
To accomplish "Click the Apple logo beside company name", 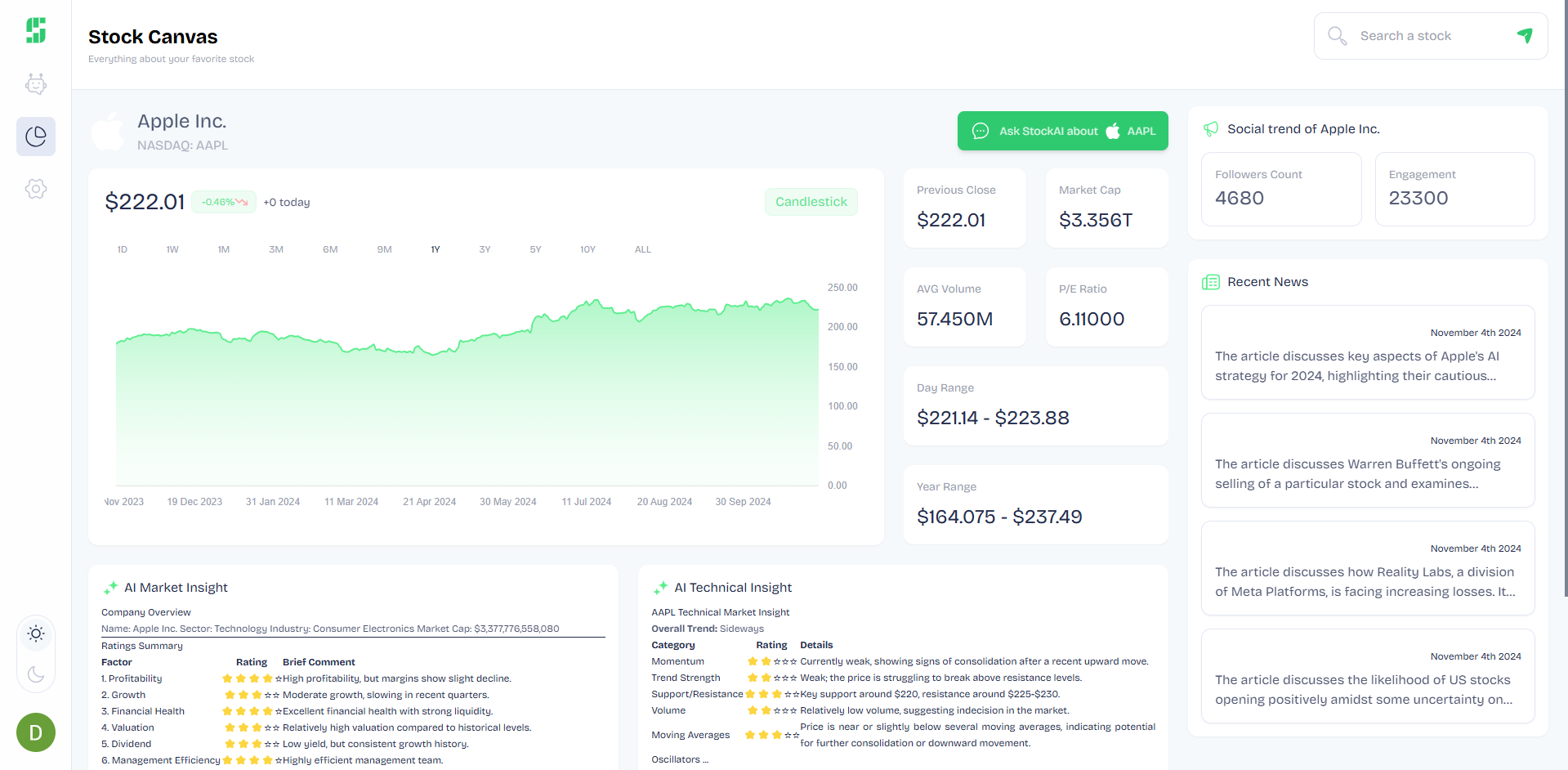I will [108, 131].
